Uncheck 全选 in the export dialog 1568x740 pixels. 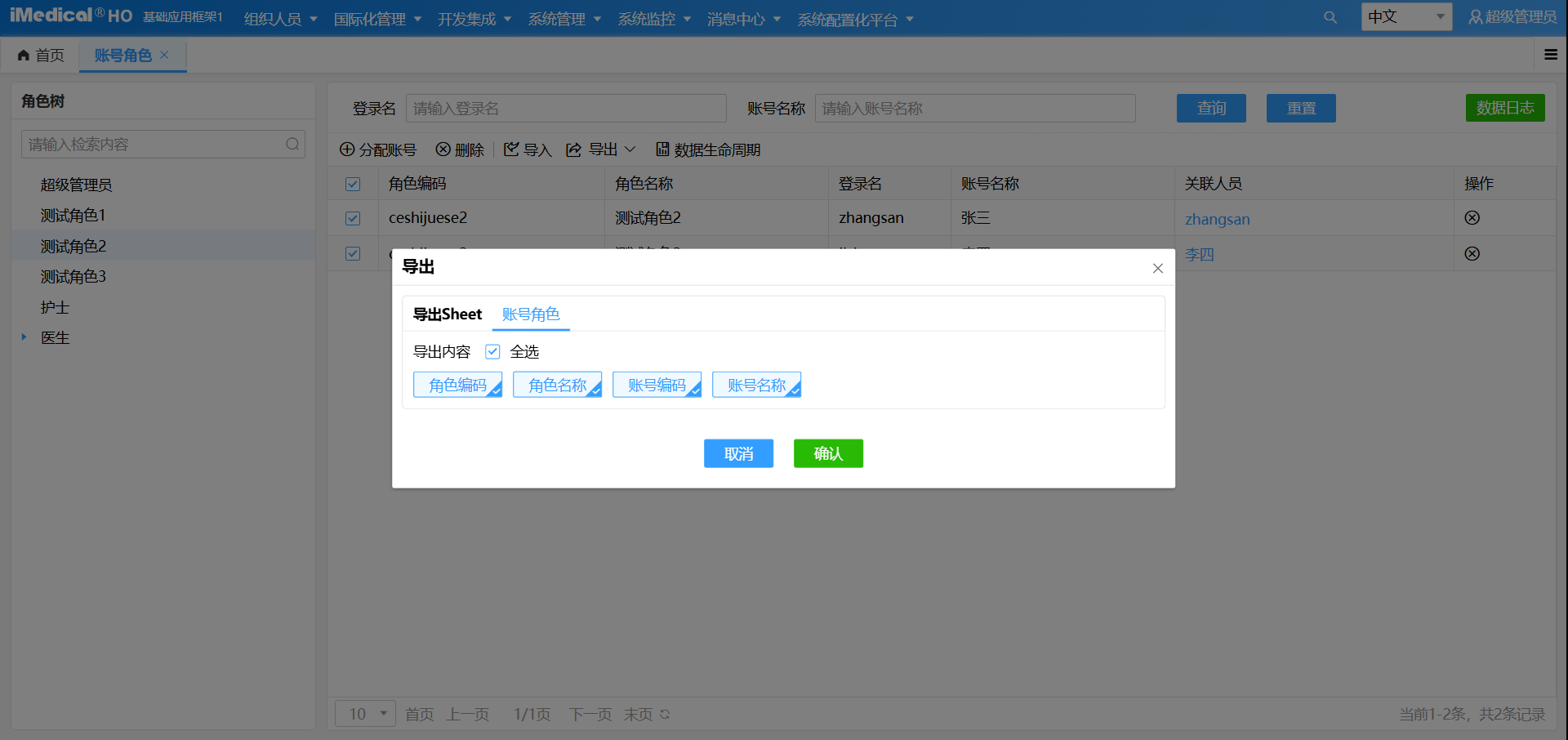point(492,351)
